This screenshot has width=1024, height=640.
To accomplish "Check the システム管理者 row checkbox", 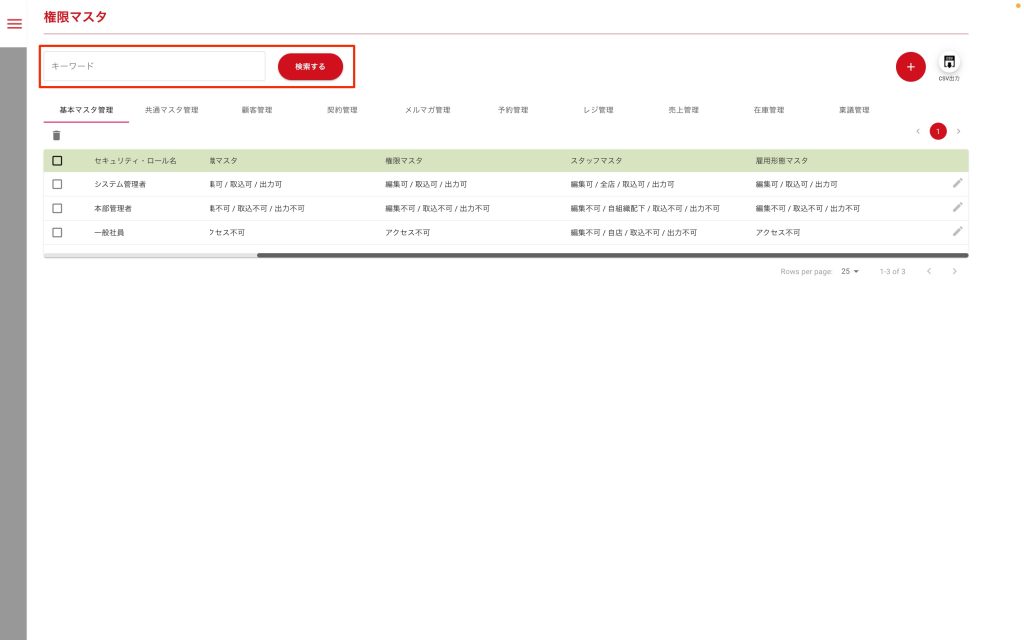I will 57,184.
